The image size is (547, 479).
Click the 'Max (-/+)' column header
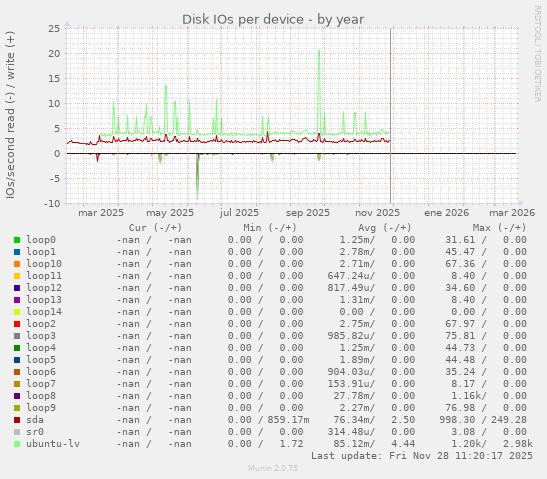tap(499, 228)
